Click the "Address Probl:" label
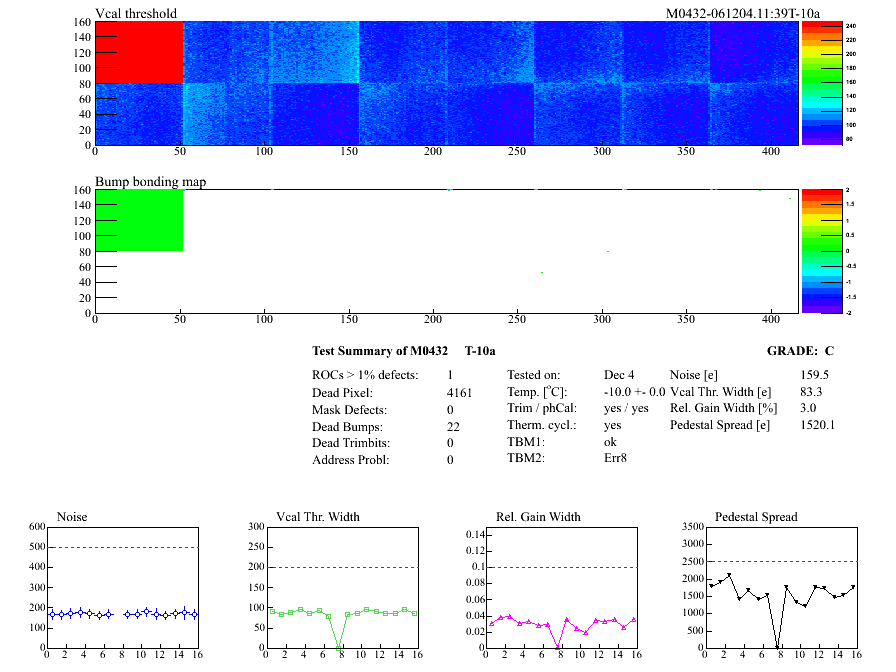This screenshot has width=896, height=672. (x=350, y=460)
